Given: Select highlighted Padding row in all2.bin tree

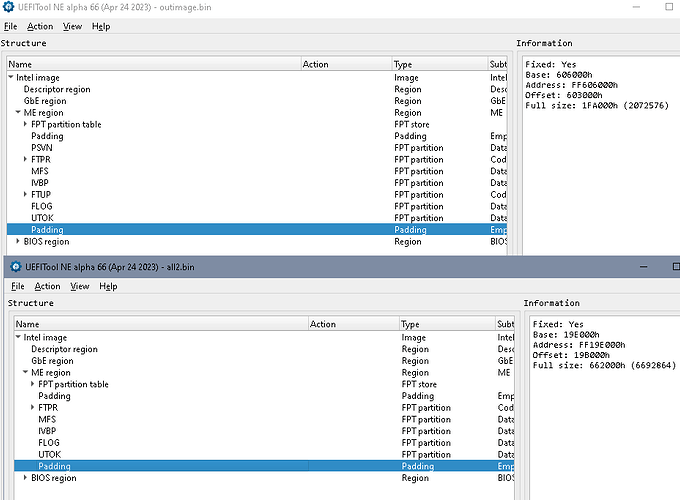Looking at the screenshot, I should pos(264,466).
